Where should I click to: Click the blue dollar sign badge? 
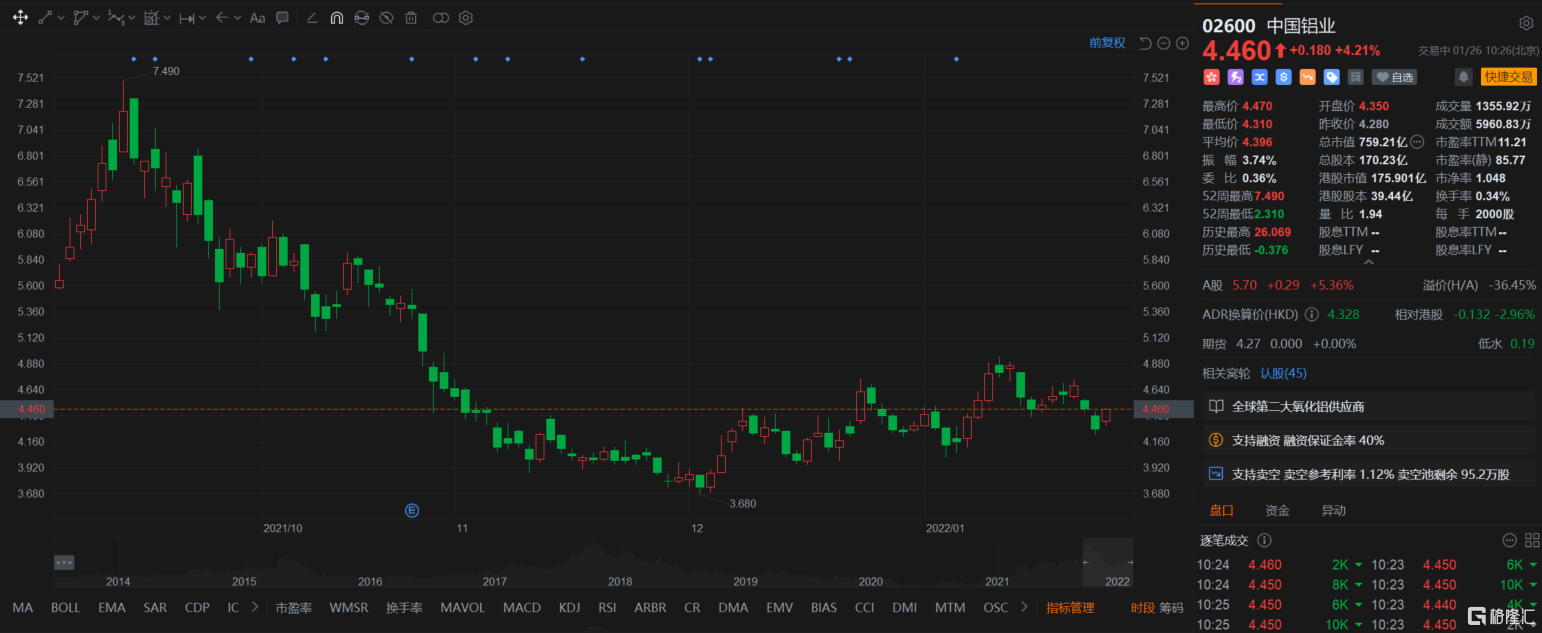(x=1283, y=77)
